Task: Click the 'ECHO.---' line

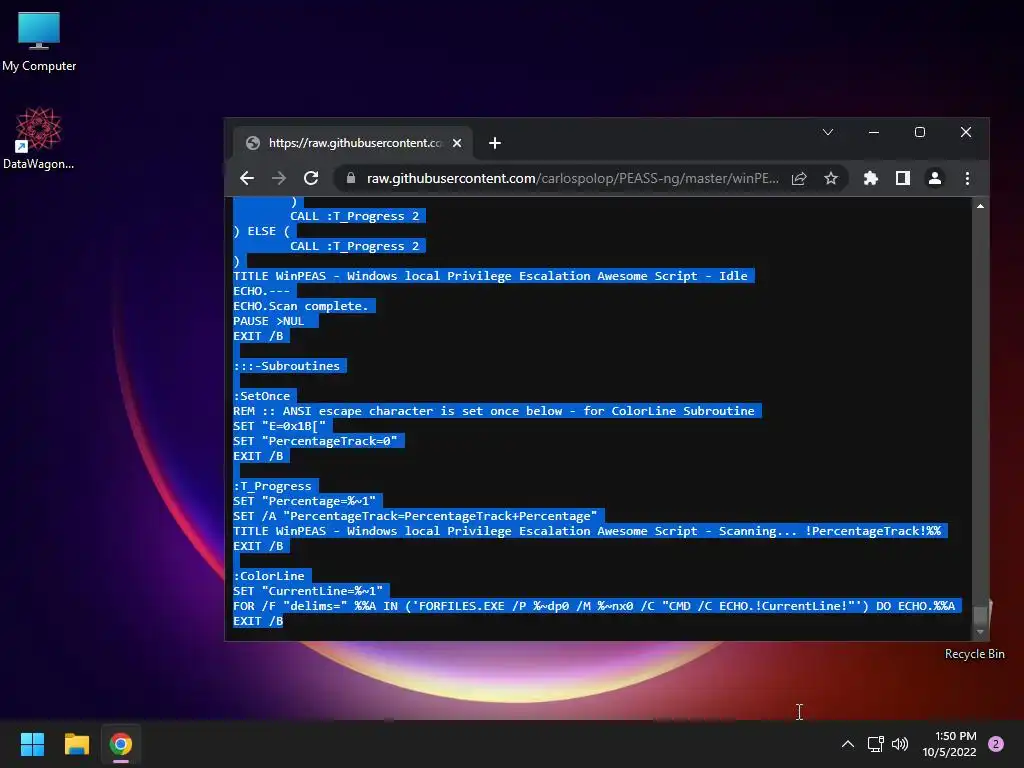Action: coord(262,291)
